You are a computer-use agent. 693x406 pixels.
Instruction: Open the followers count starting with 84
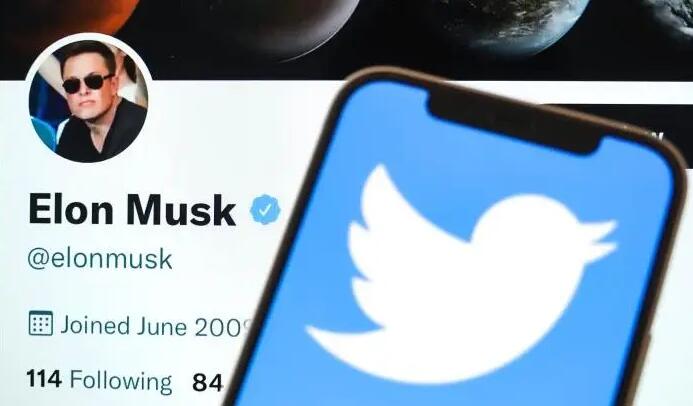[x=207, y=383]
